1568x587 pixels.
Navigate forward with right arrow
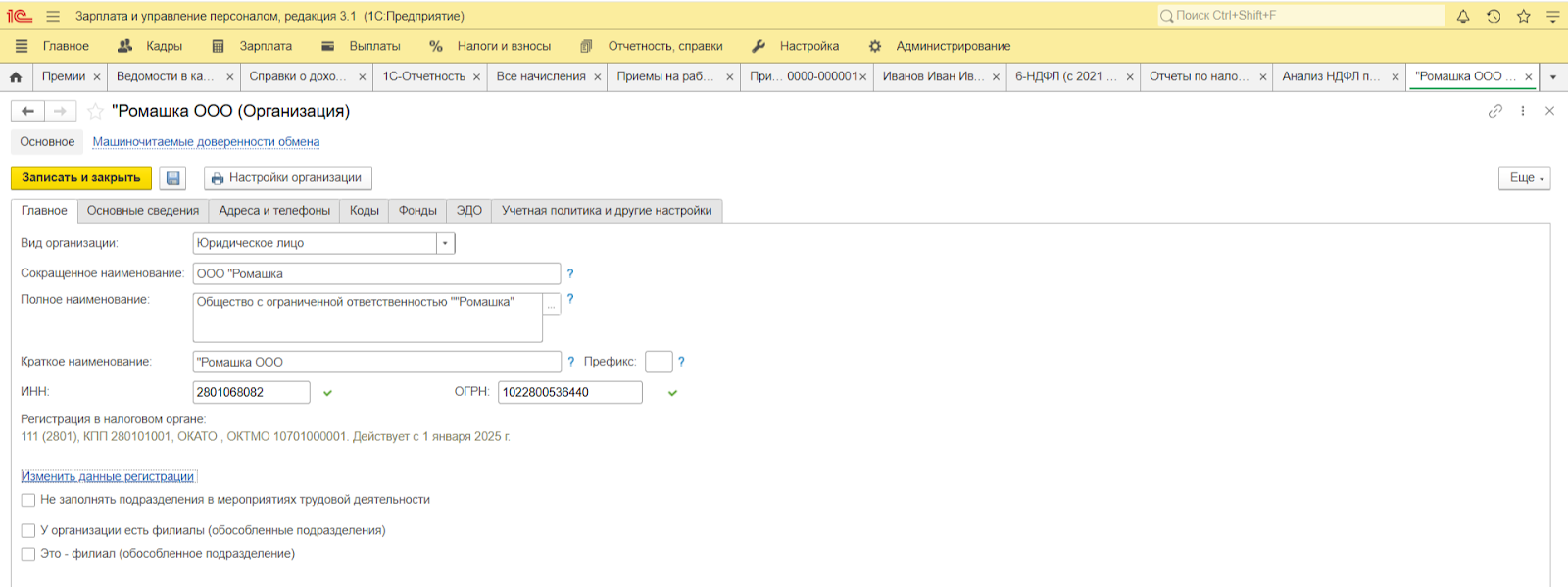[x=60, y=111]
